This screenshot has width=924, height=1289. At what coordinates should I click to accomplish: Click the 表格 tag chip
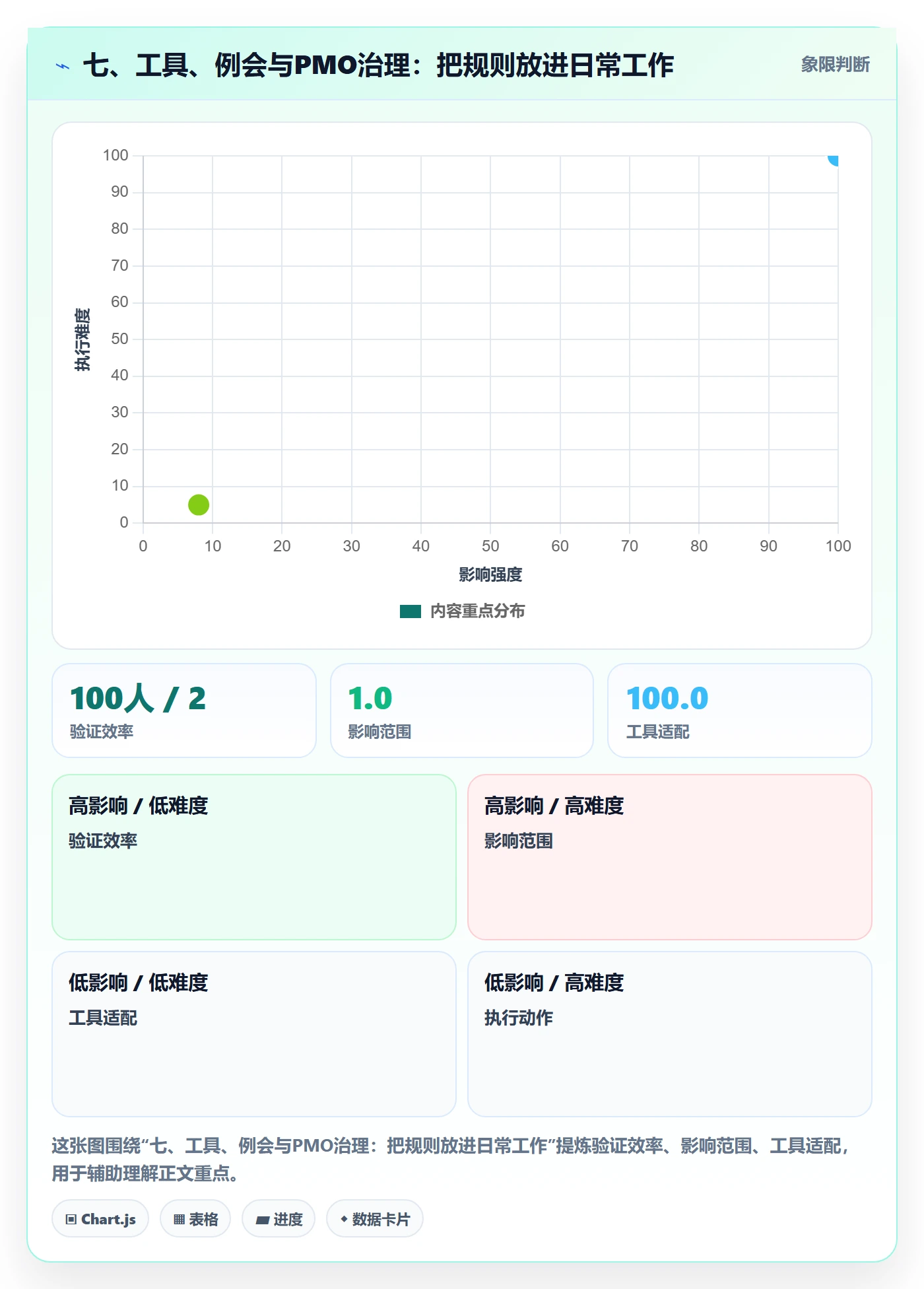(x=195, y=1219)
